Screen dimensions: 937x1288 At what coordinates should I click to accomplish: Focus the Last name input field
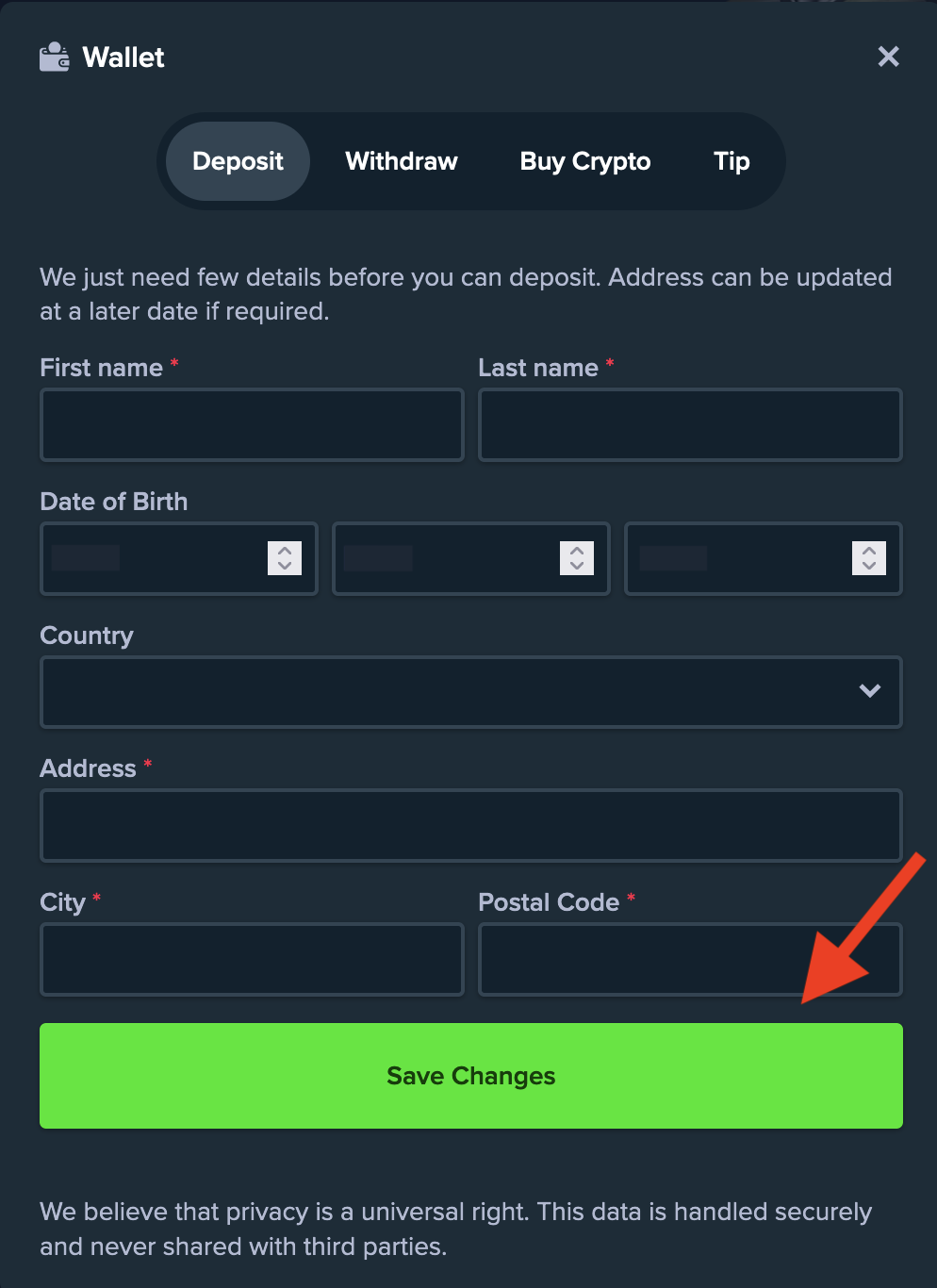tap(690, 425)
